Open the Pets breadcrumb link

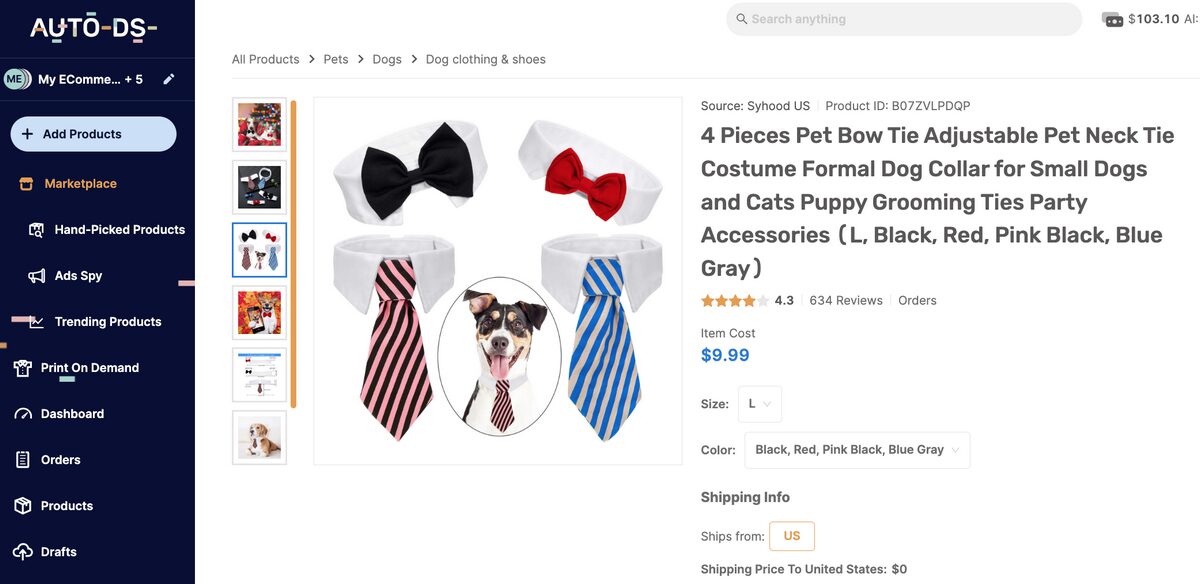[335, 59]
